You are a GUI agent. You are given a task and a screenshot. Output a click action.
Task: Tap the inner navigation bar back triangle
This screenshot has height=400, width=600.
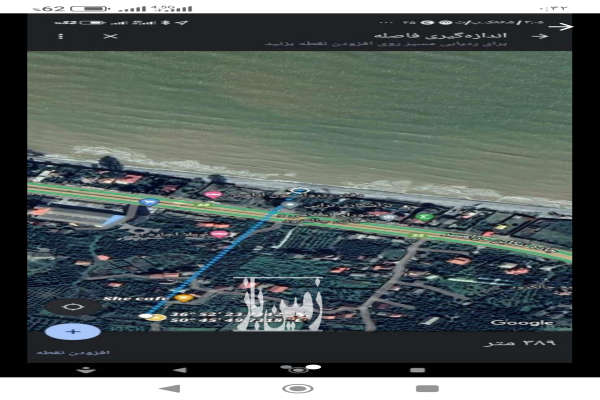click(180, 370)
